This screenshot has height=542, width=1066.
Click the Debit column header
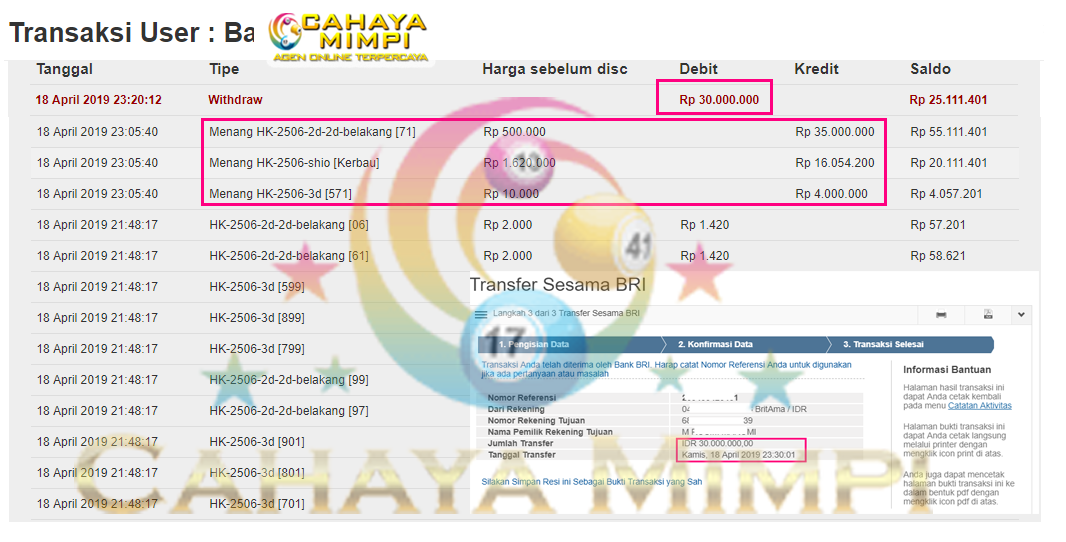[698, 69]
